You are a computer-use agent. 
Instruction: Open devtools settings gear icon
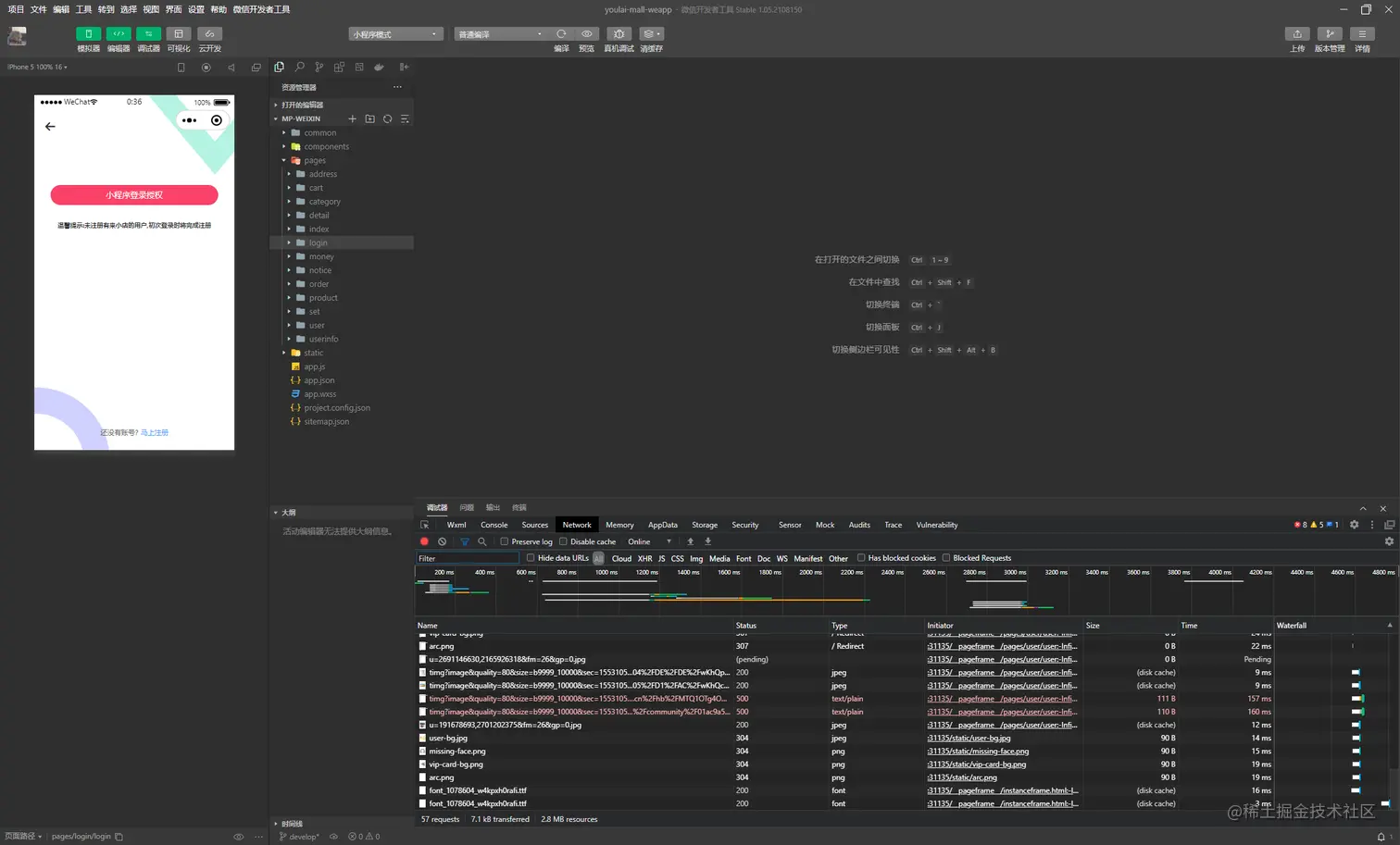pyautogui.click(x=1354, y=525)
